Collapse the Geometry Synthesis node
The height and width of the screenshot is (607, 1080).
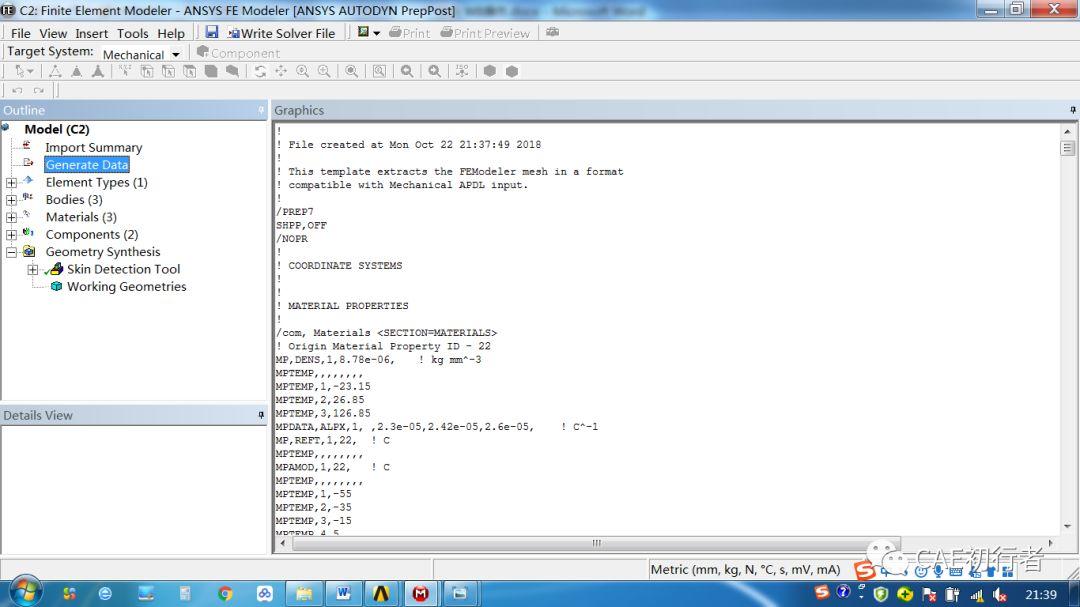click(12, 252)
